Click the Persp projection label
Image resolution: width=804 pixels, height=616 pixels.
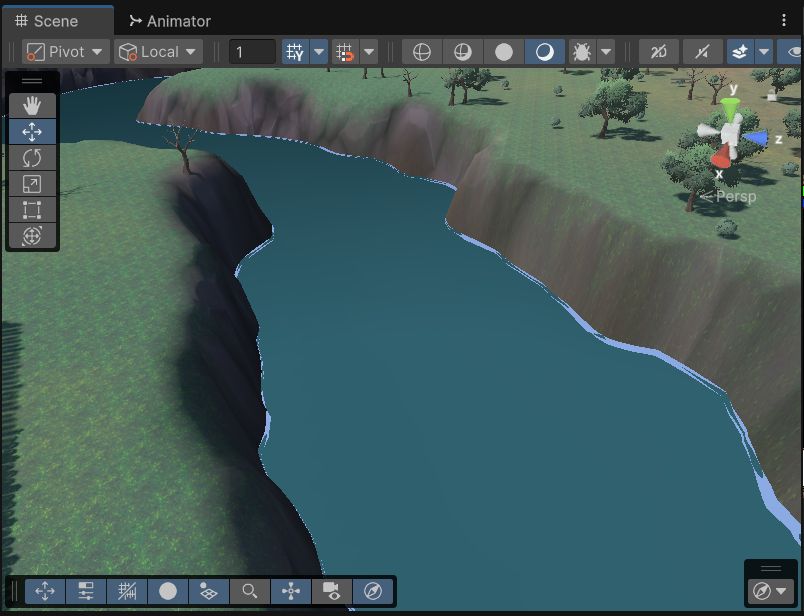pos(734,197)
